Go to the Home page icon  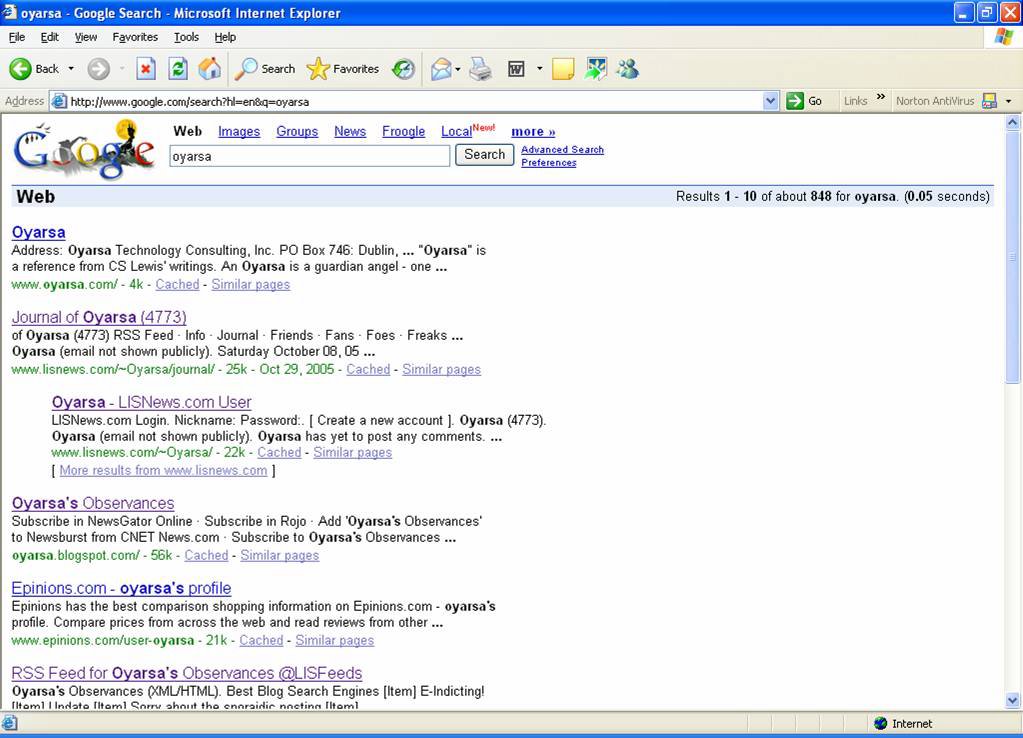pyautogui.click(x=209, y=69)
